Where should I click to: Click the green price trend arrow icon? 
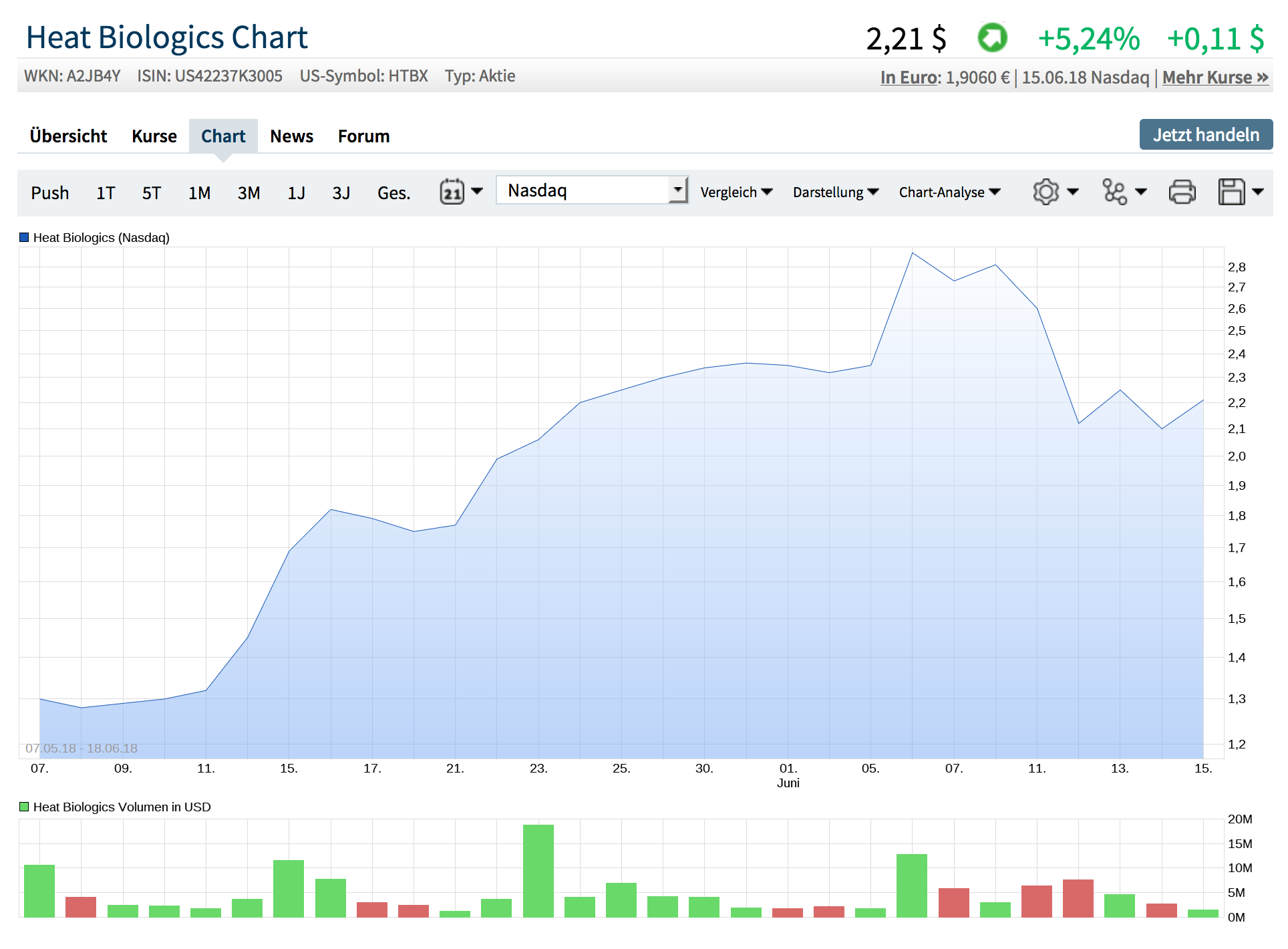[992, 38]
